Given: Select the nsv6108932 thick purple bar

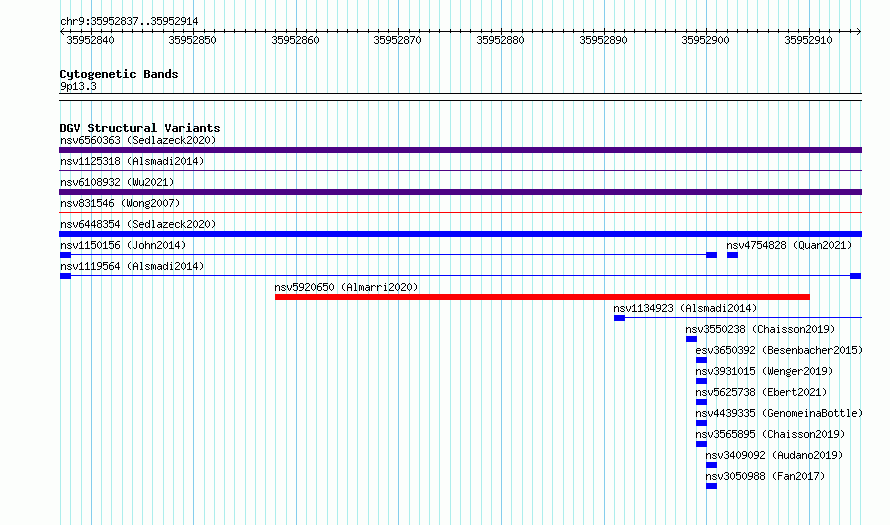Looking at the screenshot, I should tap(460, 192).
